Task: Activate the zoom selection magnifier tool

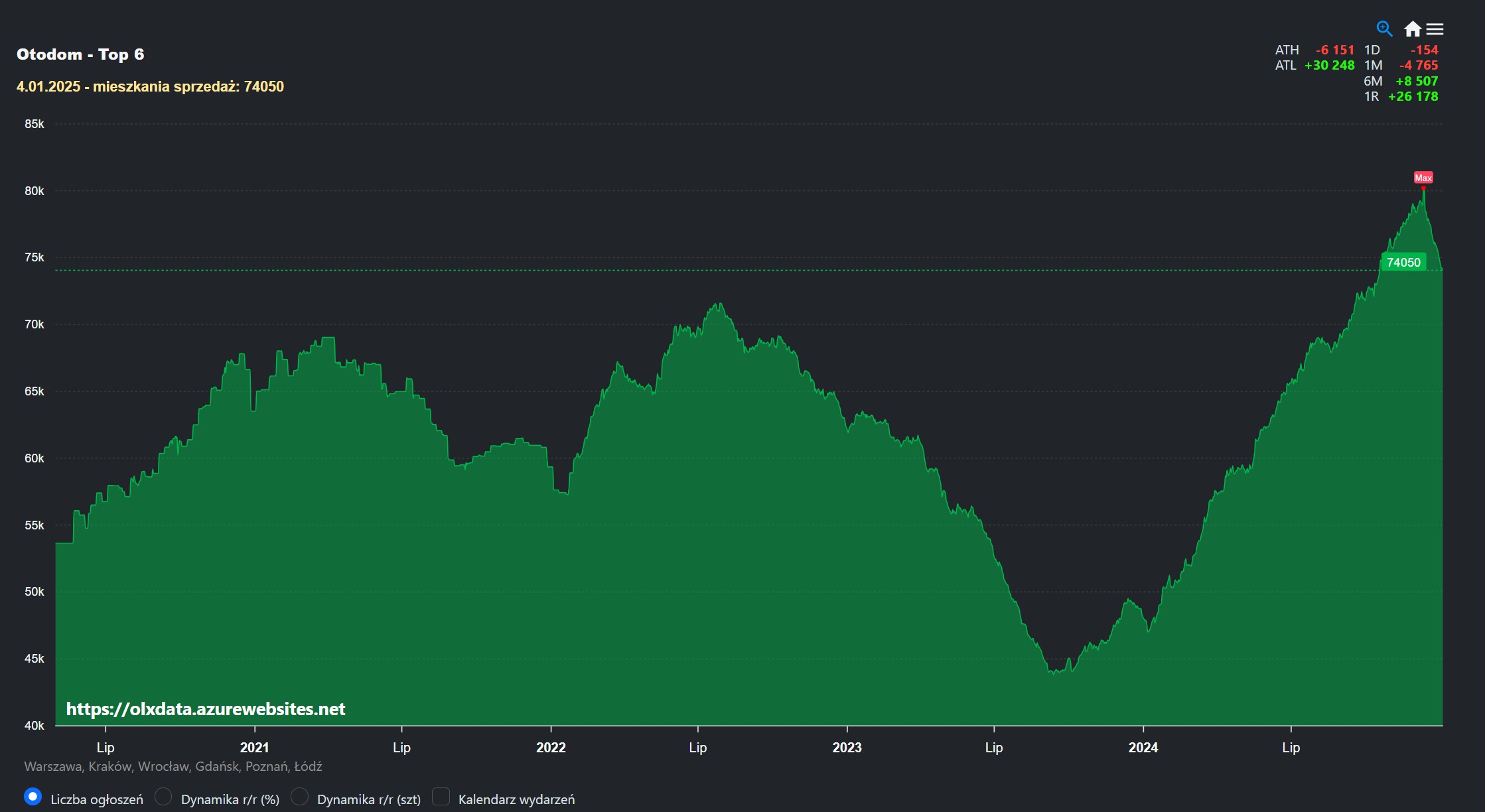Action: (x=1383, y=29)
